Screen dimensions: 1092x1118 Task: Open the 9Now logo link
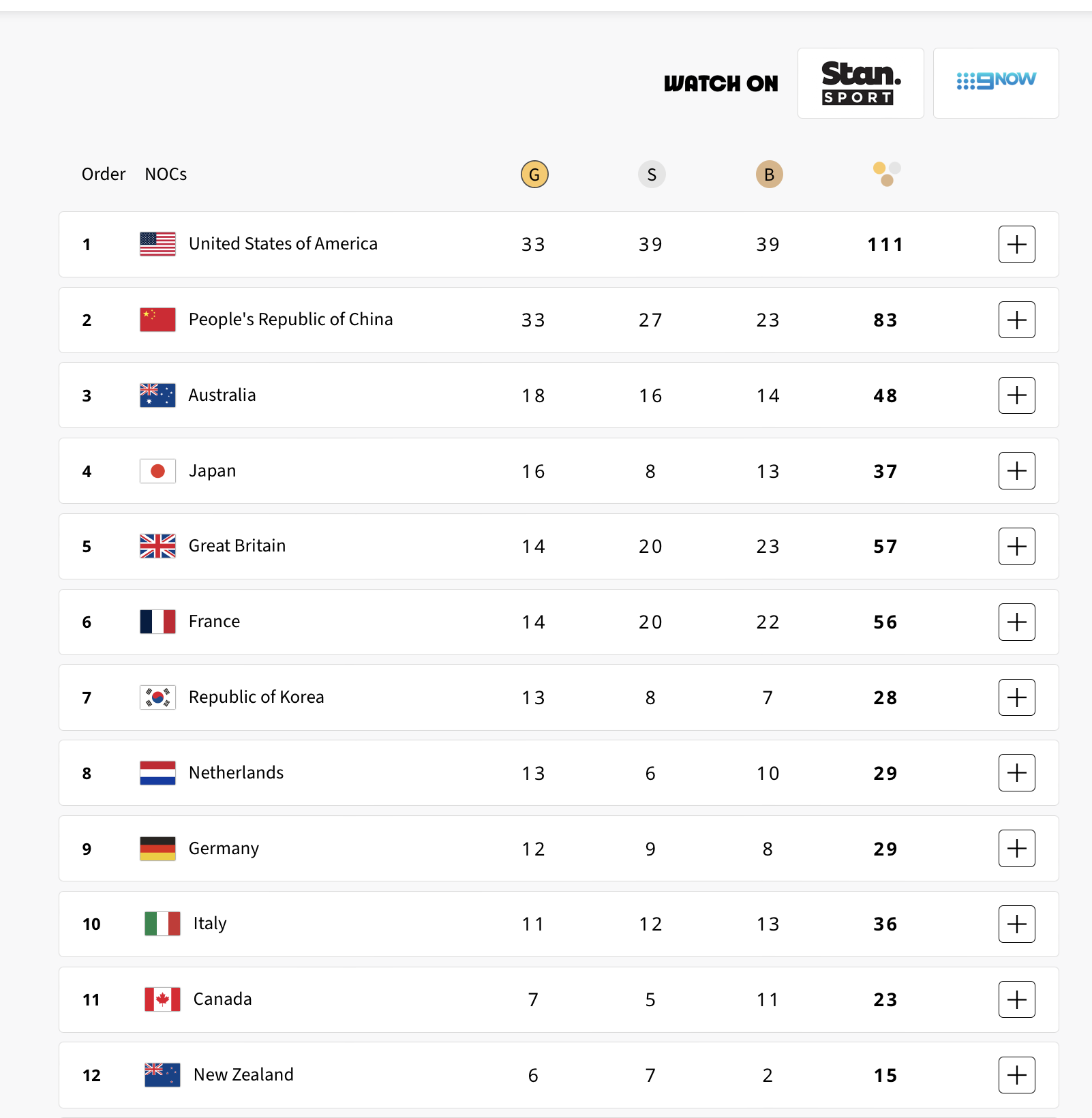coord(996,83)
